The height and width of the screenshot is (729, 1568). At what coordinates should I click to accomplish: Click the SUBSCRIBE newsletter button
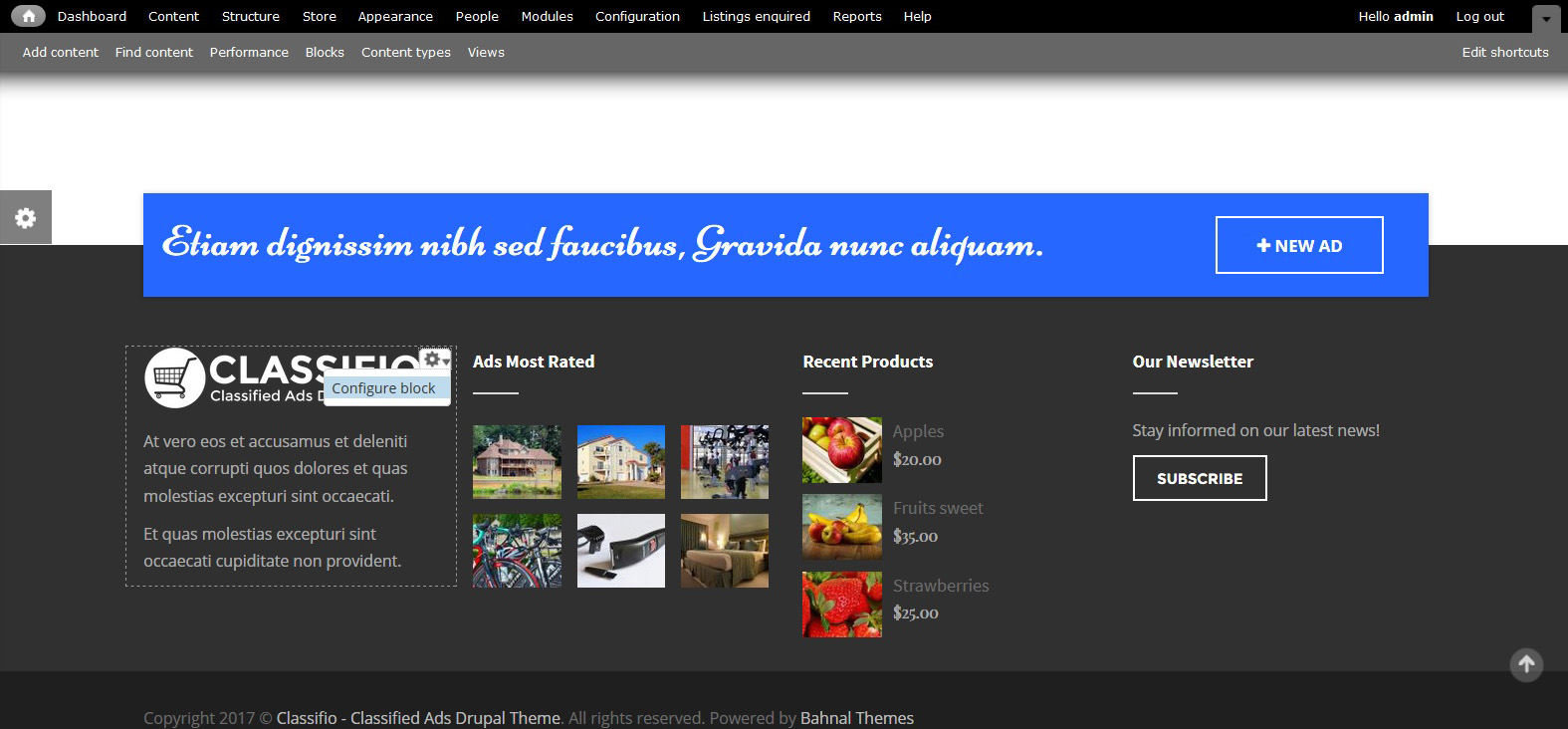(1199, 478)
